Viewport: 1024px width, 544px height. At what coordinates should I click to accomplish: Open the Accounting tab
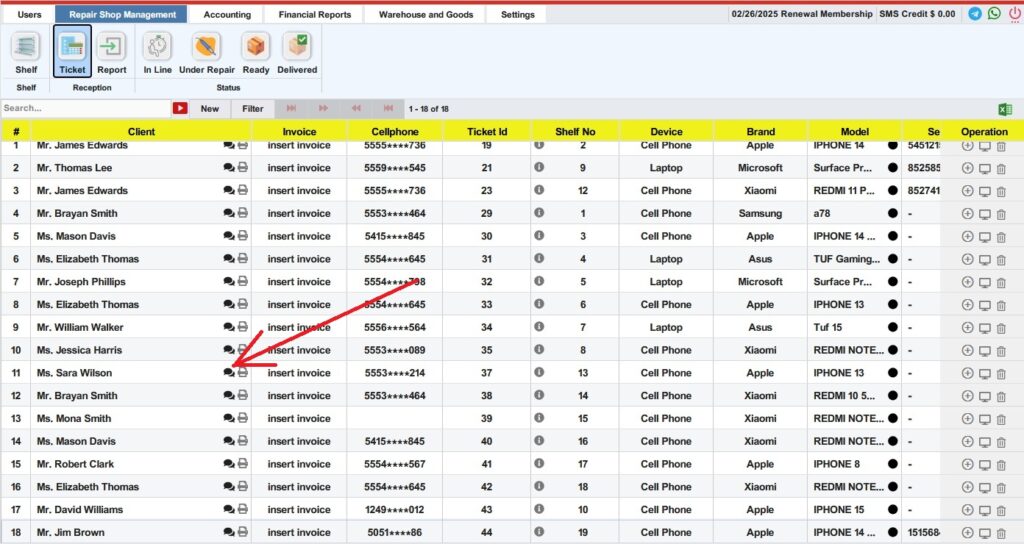click(227, 14)
